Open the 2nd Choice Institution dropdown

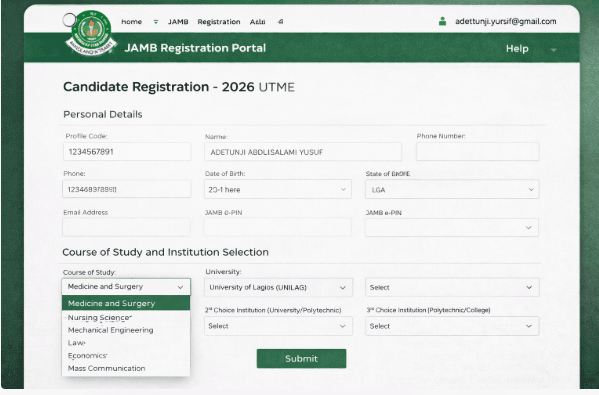278,326
